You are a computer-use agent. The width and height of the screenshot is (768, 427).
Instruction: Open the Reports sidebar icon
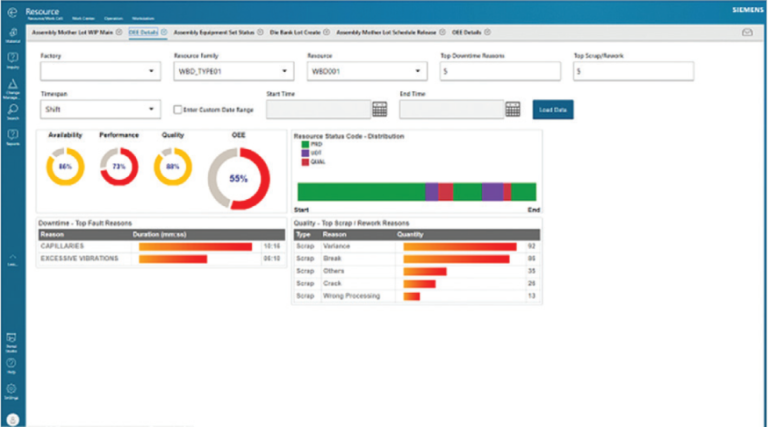pyautogui.click(x=12, y=134)
